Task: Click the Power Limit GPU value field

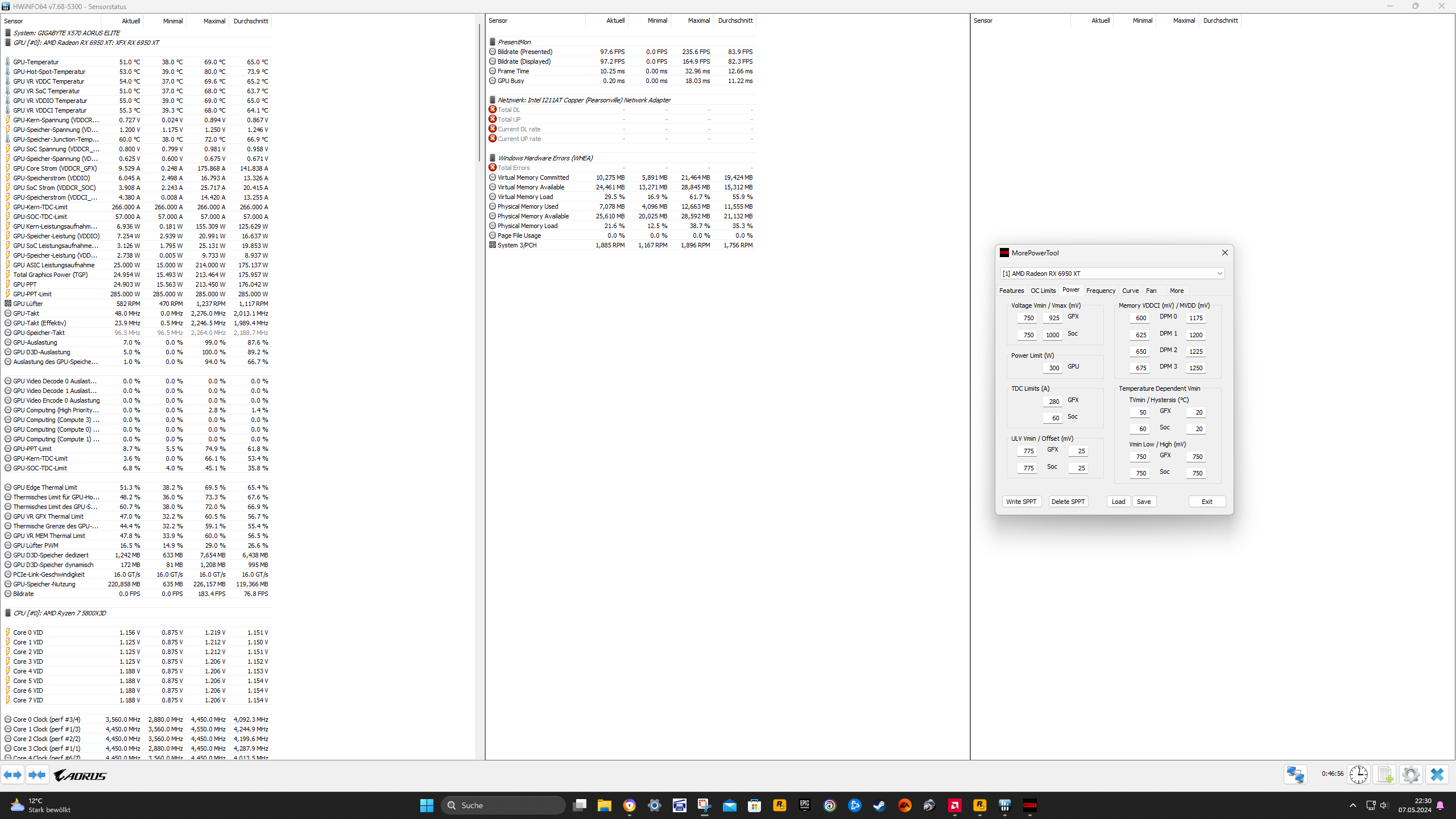Action: click(x=1053, y=368)
